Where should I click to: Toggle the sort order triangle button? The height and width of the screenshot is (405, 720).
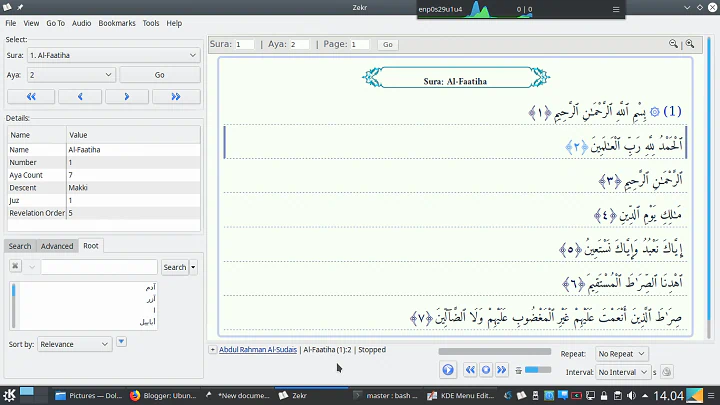(121, 342)
